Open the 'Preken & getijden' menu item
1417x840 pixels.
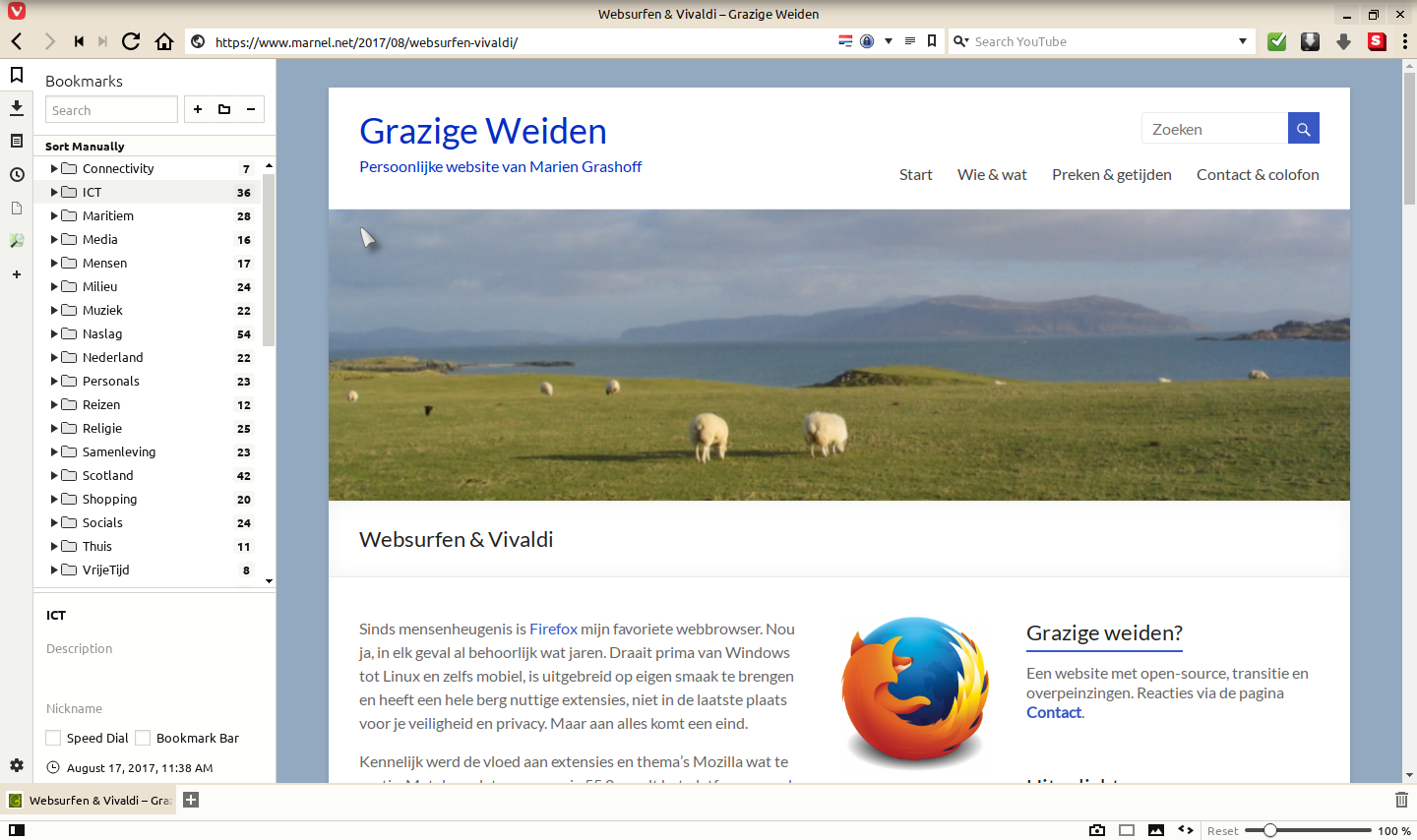point(1111,174)
